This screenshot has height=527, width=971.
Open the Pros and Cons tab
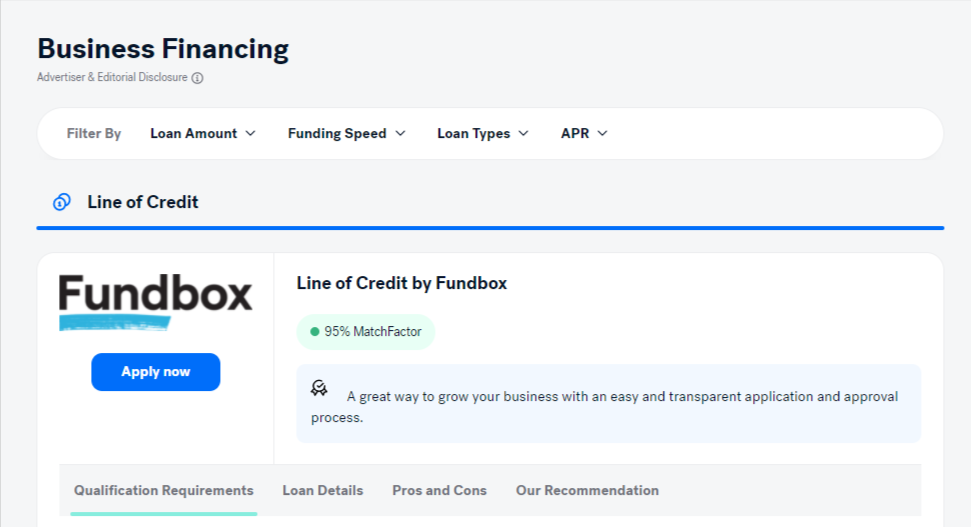click(x=439, y=490)
